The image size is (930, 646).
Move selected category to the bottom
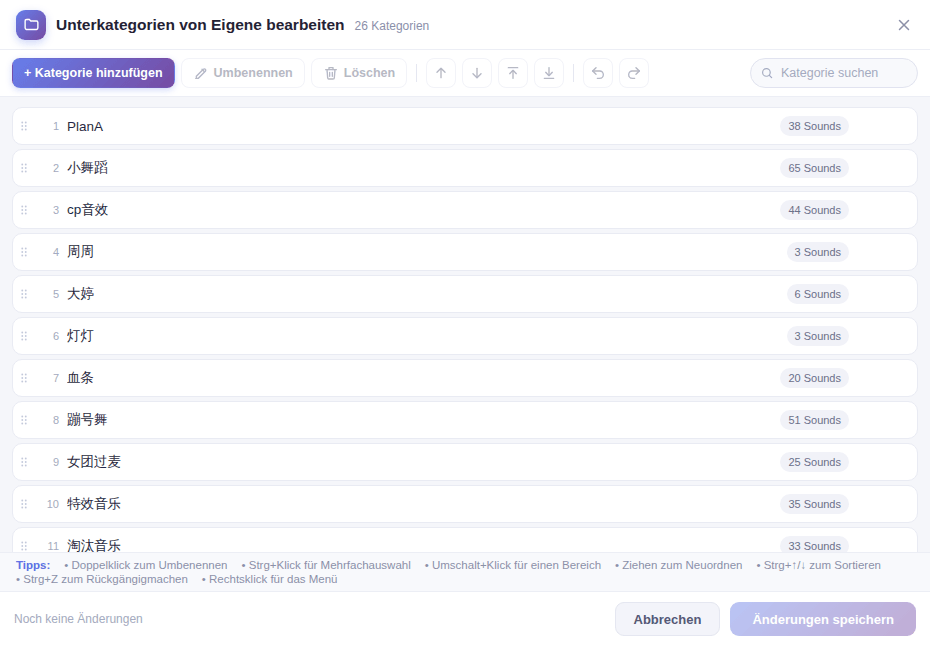[x=549, y=73]
